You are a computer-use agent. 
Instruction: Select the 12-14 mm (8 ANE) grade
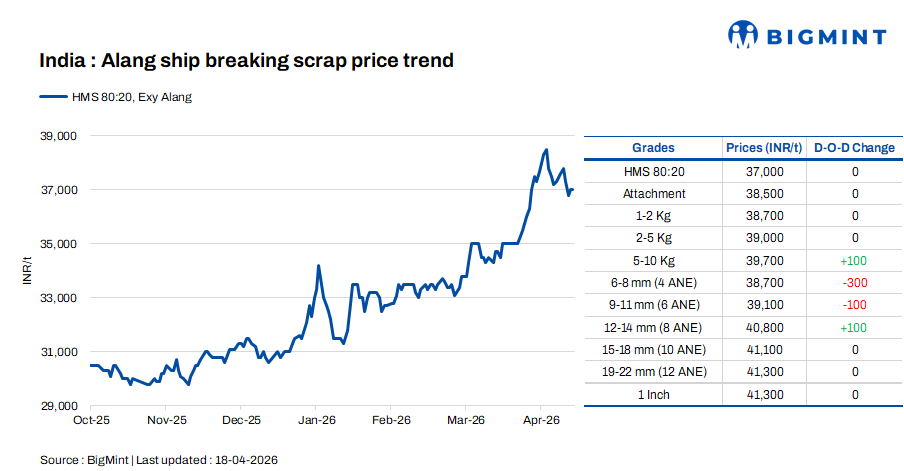pyautogui.click(x=654, y=327)
